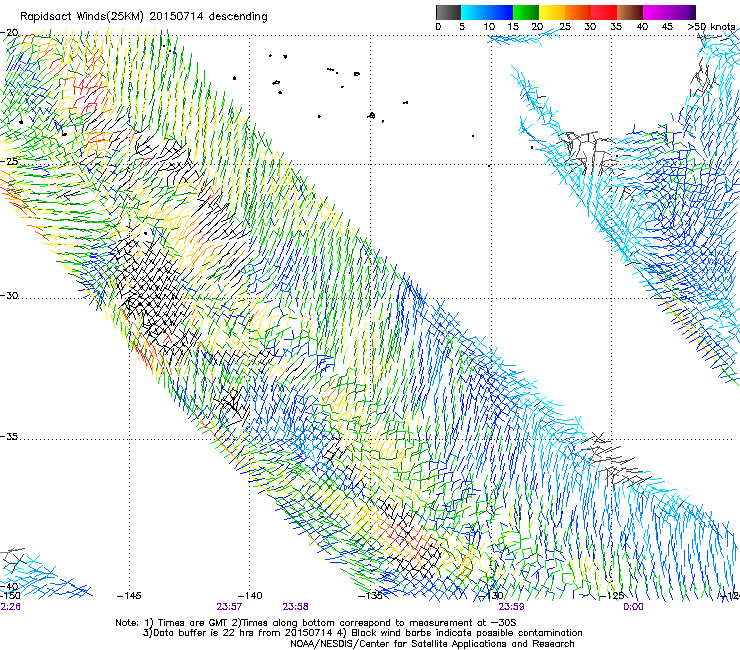The height and width of the screenshot is (650, 740).
Task: Click the '-150' longitude label
Action: point(10,596)
